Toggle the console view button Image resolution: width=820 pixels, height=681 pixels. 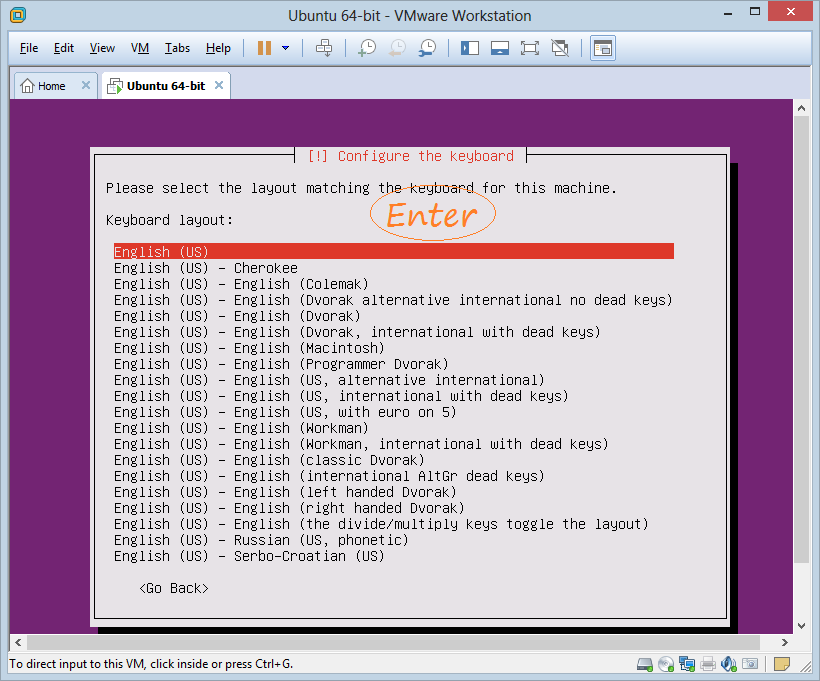pos(603,48)
